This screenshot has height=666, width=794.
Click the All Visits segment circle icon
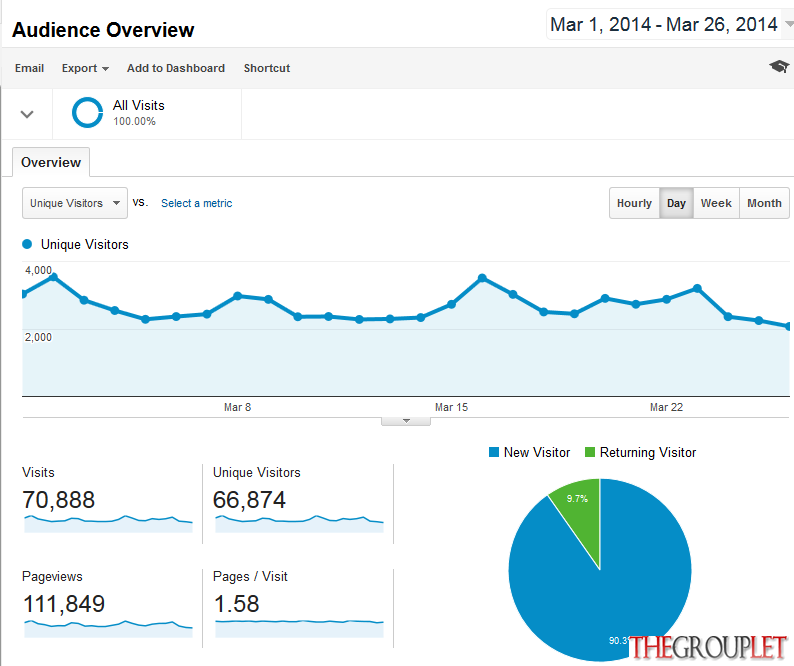[x=88, y=112]
